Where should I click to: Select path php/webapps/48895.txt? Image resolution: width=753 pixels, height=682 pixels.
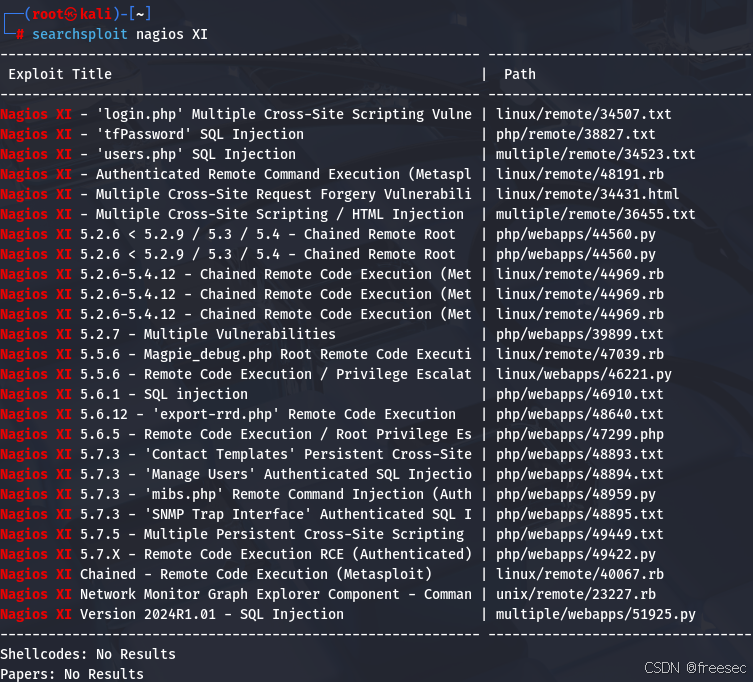pos(580,514)
